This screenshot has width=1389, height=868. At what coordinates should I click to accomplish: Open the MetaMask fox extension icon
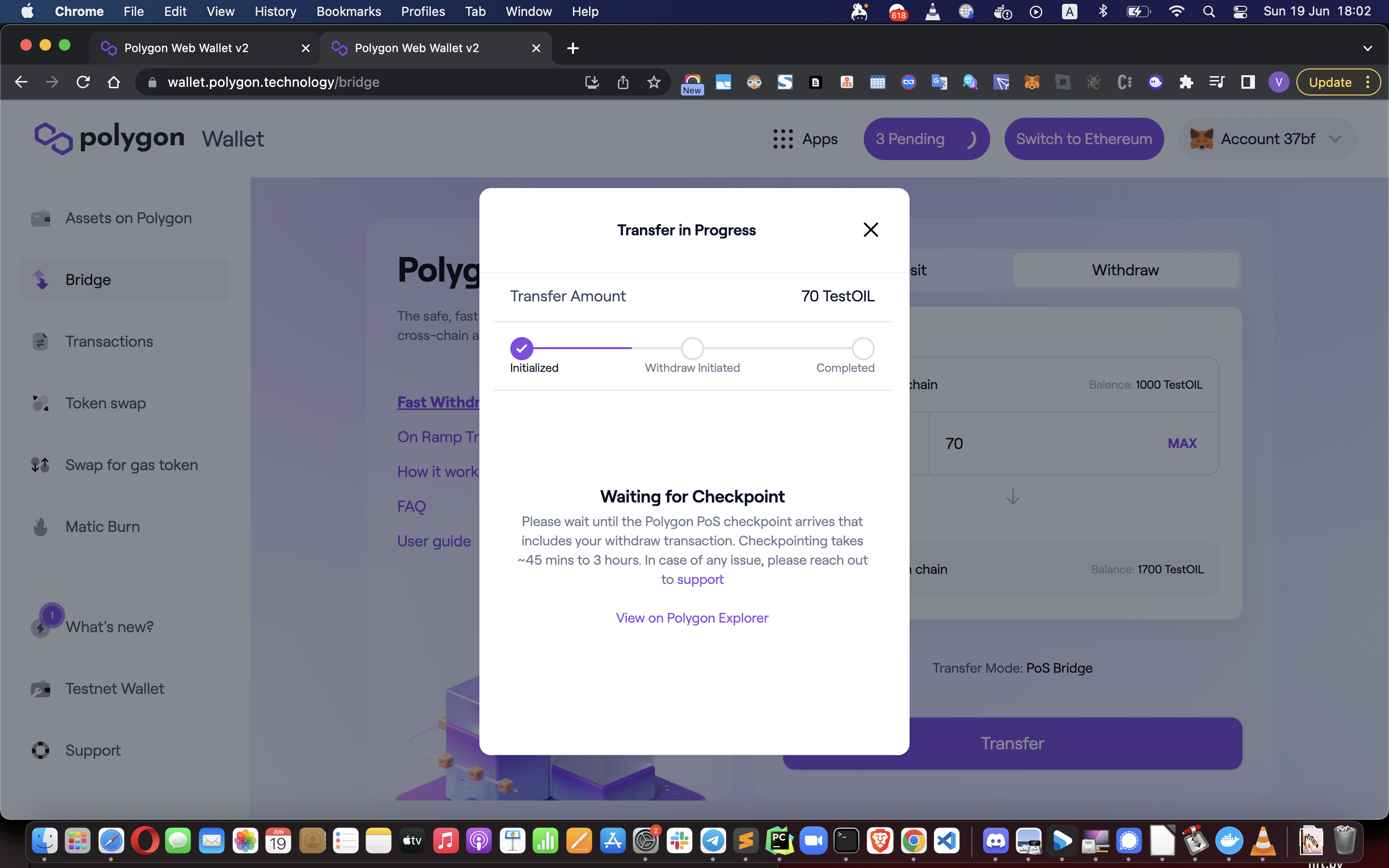pyautogui.click(x=1032, y=82)
